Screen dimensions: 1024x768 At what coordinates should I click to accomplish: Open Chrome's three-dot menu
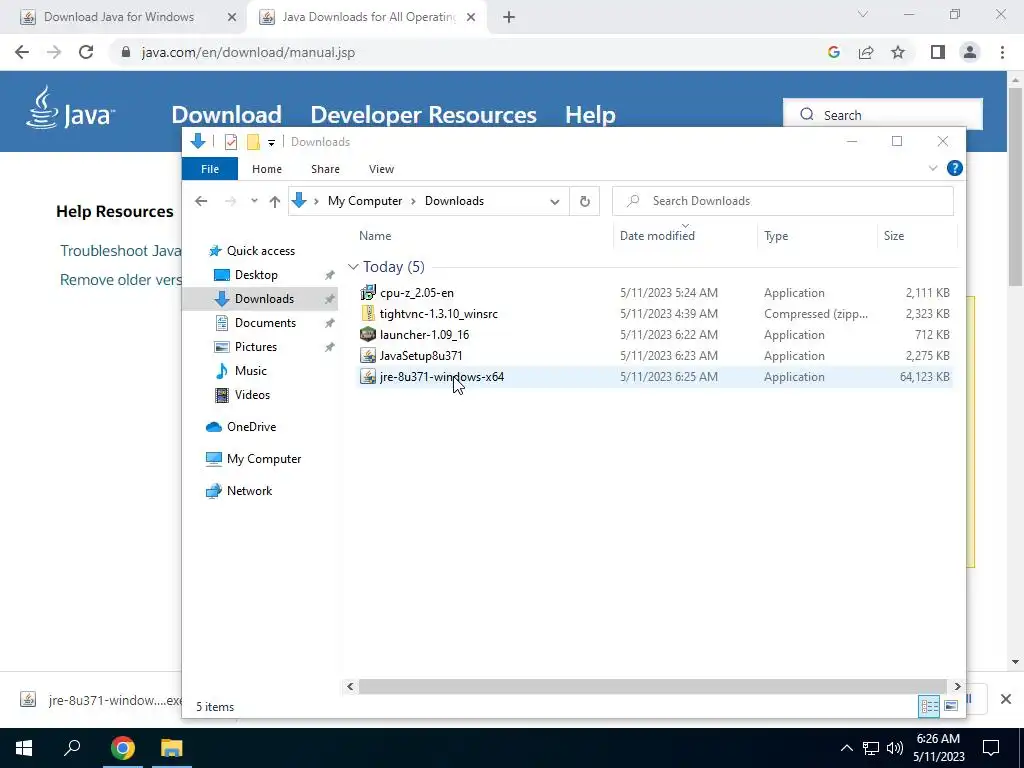1002,52
